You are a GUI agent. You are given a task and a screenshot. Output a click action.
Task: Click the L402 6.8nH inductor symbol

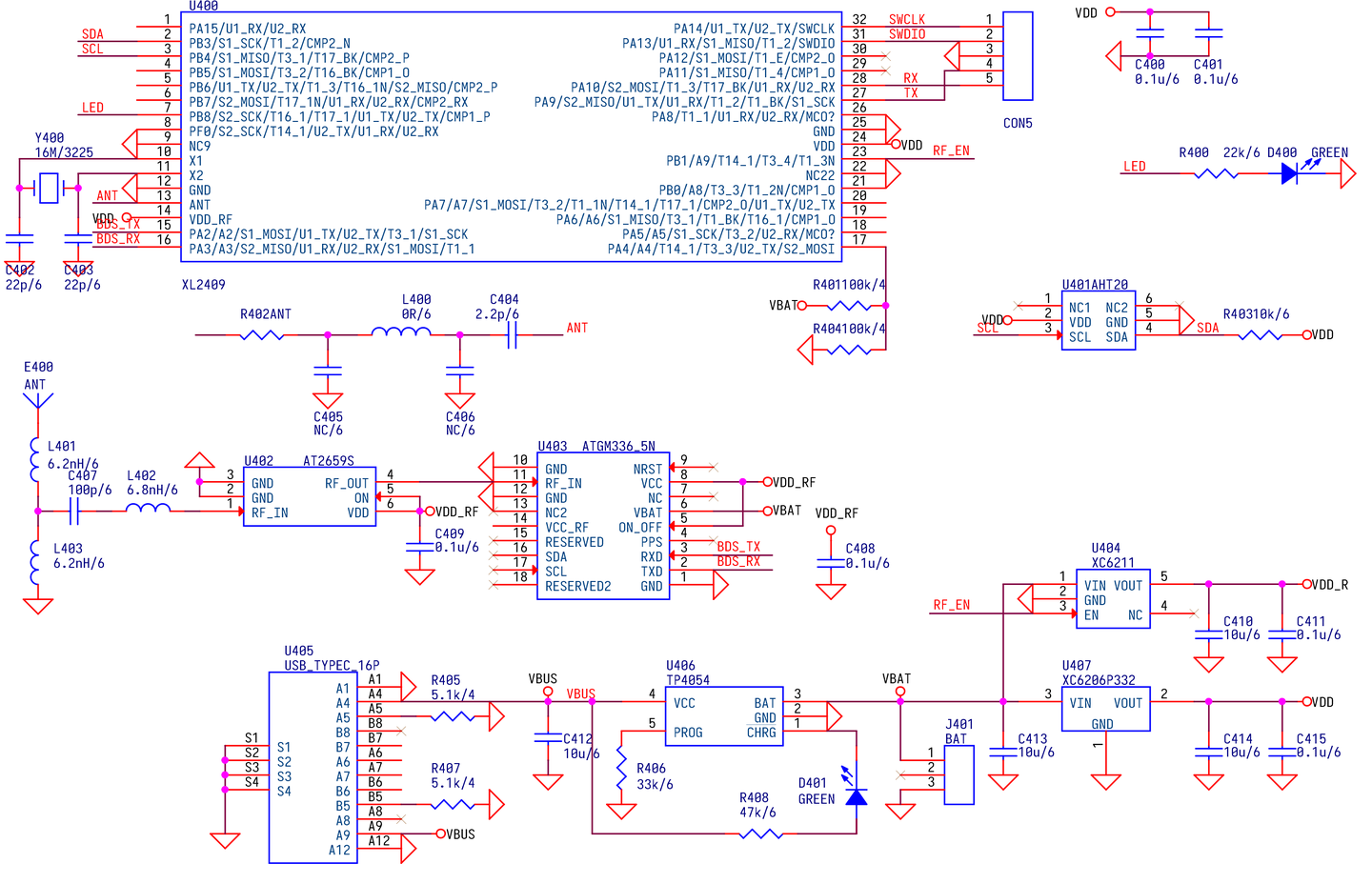pos(148,510)
